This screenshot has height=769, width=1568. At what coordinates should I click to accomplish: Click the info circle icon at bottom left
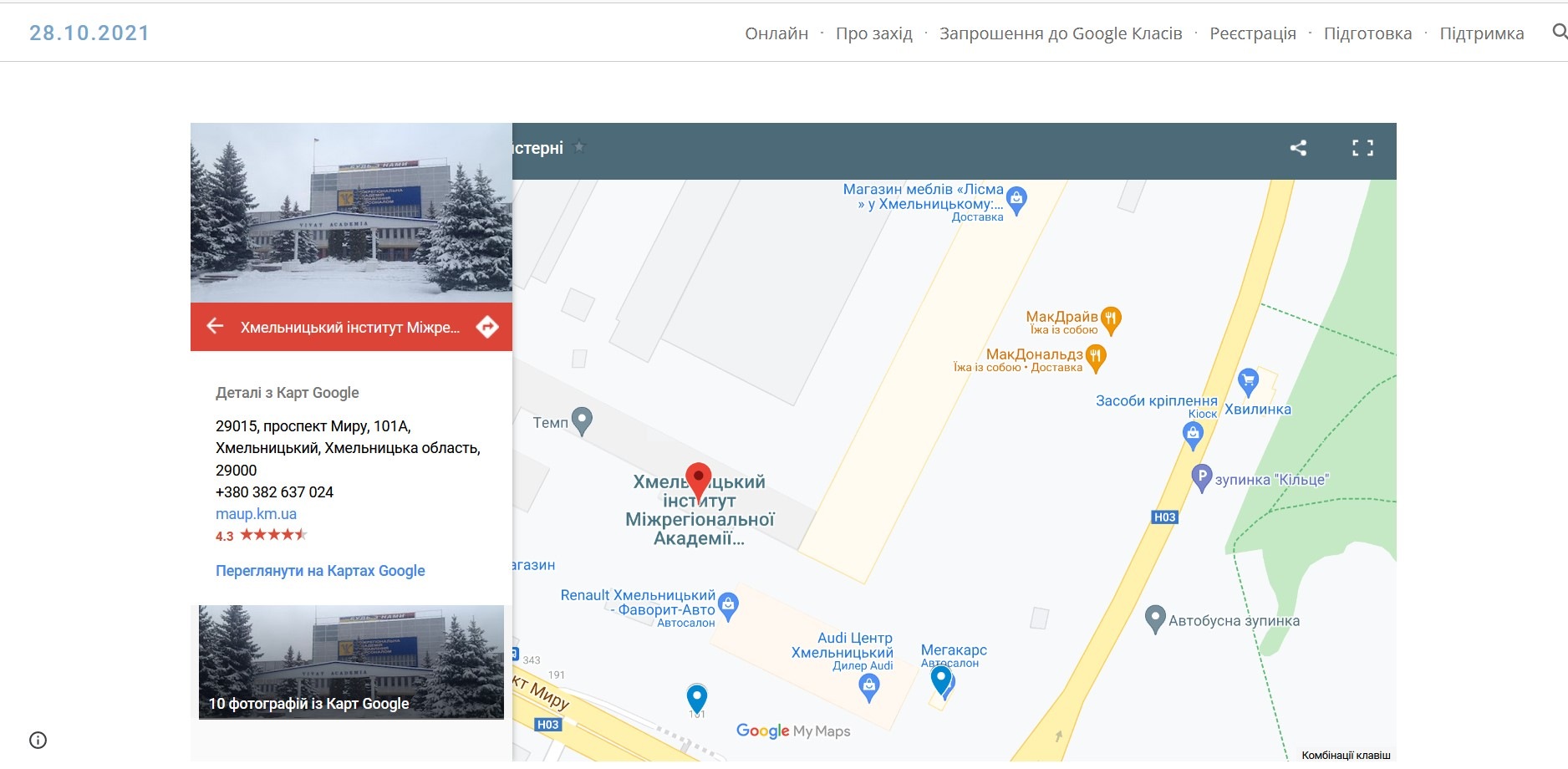(x=38, y=740)
